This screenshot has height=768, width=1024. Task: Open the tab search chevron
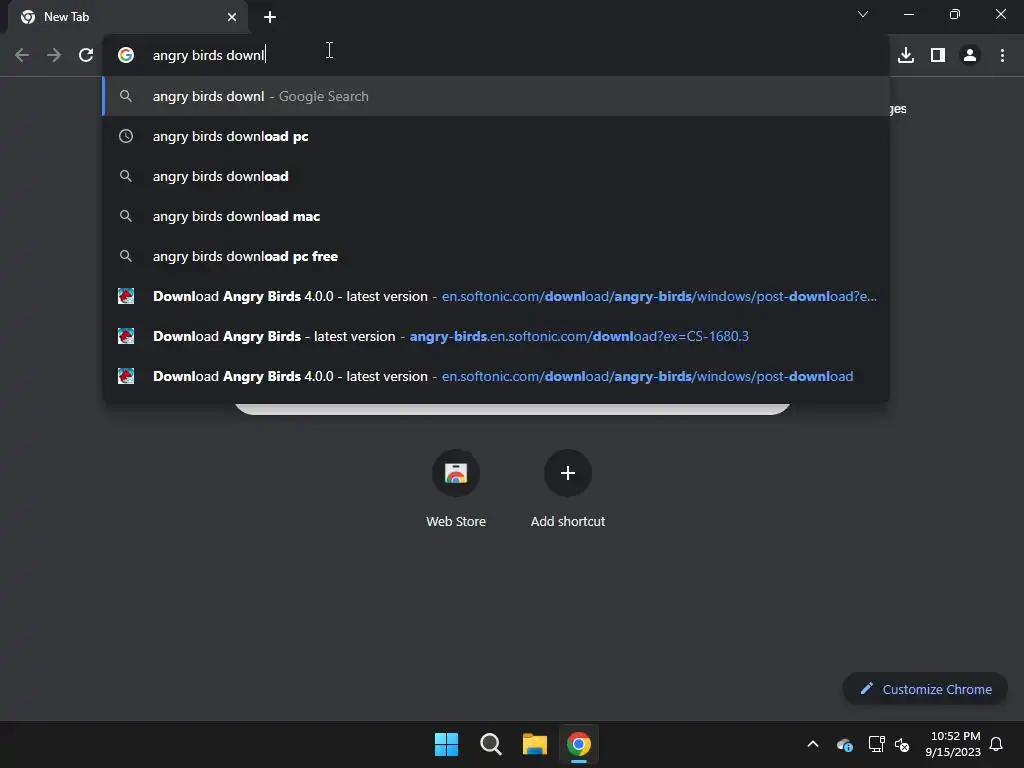(x=863, y=14)
